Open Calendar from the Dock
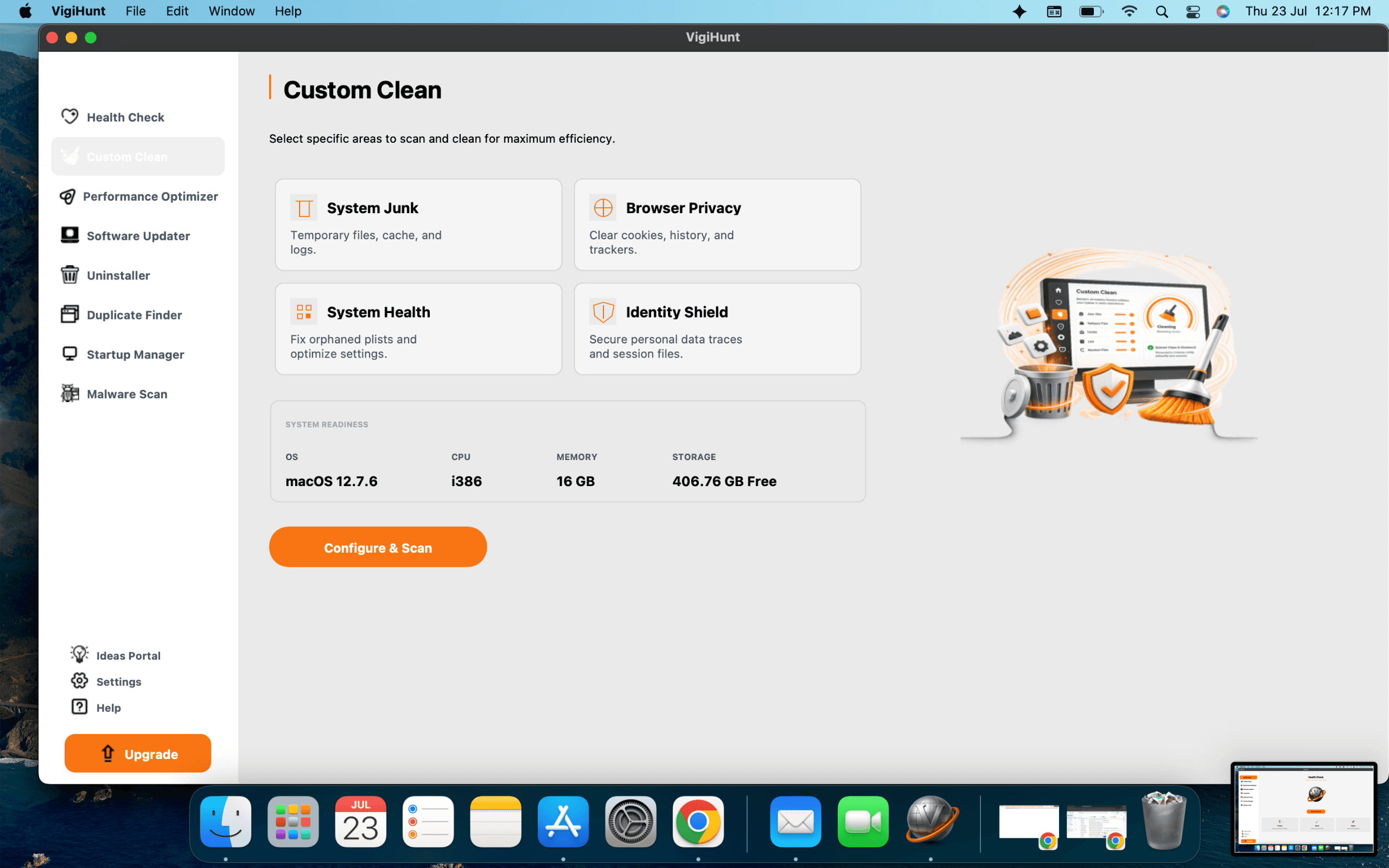 (360, 821)
